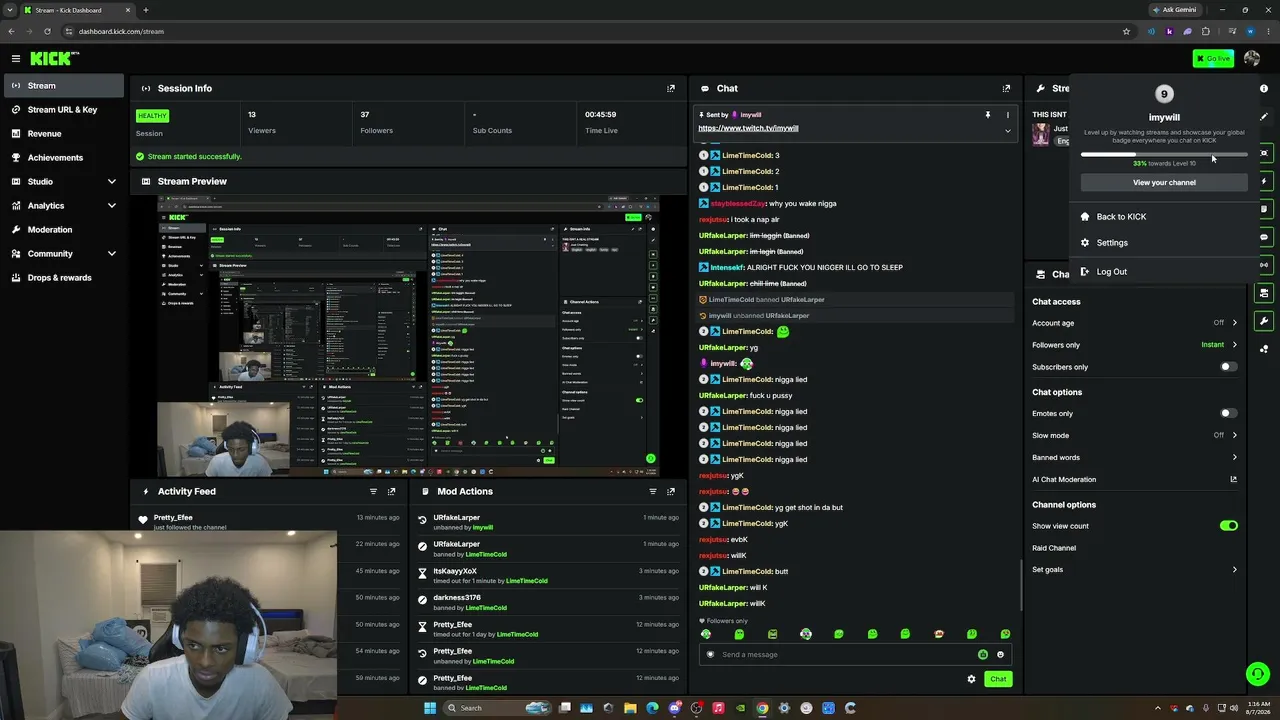Pop out the Mod Actions panel
This screenshot has height=720, width=1280.
click(x=671, y=491)
